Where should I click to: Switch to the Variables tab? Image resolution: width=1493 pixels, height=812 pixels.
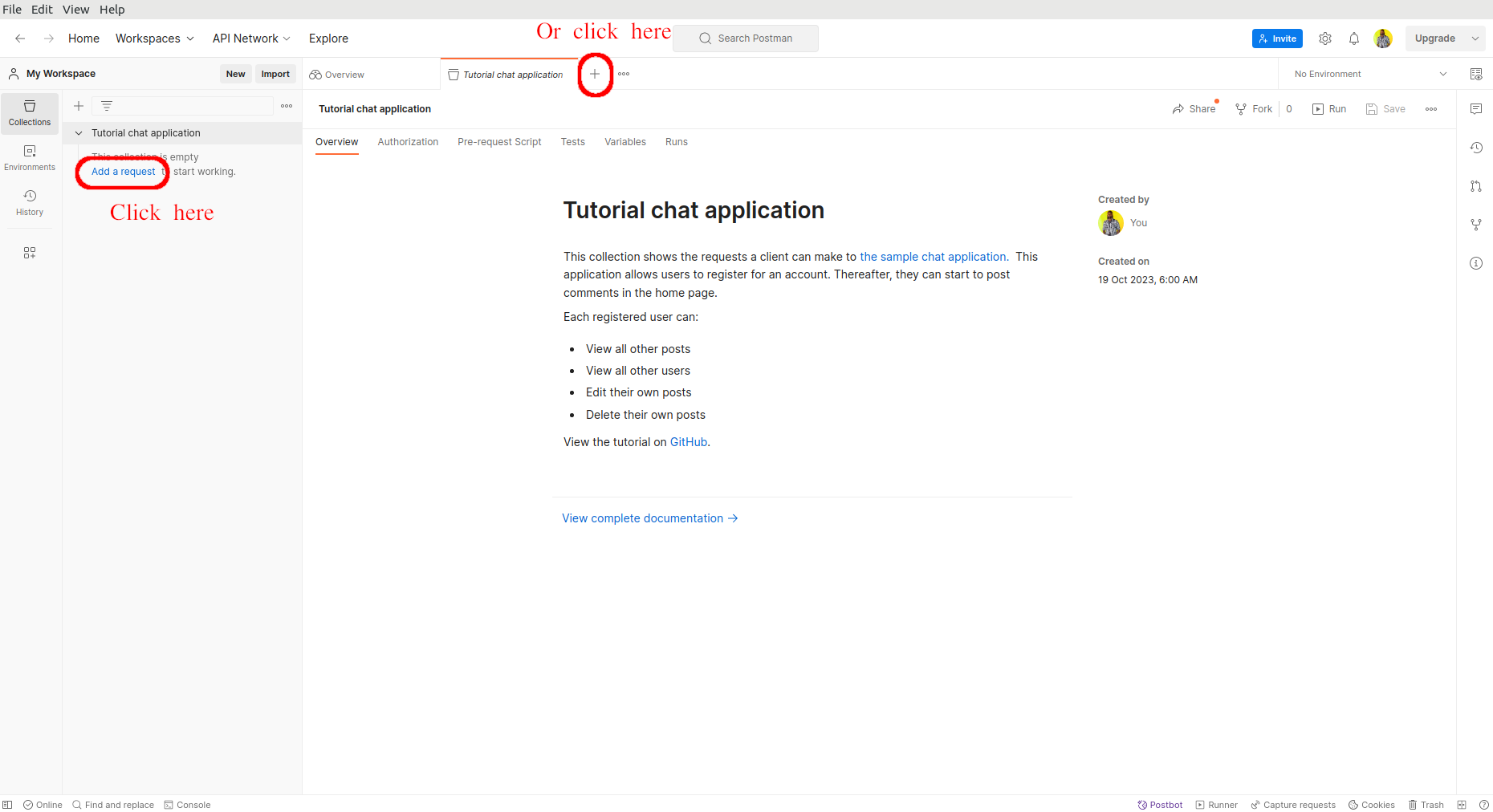pyautogui.click(x=625, y=142)
